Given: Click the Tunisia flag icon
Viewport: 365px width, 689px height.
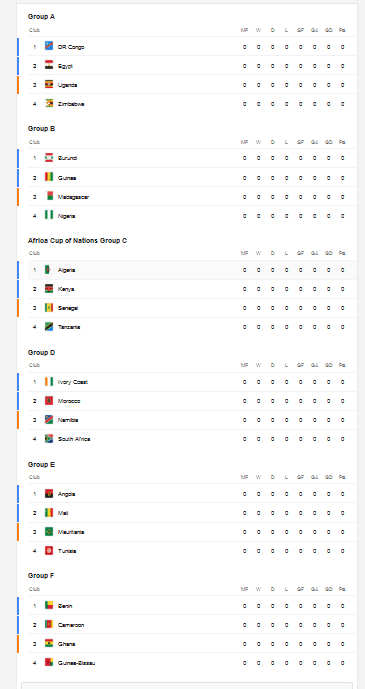Looking at the screenshot, I should 49,551.
